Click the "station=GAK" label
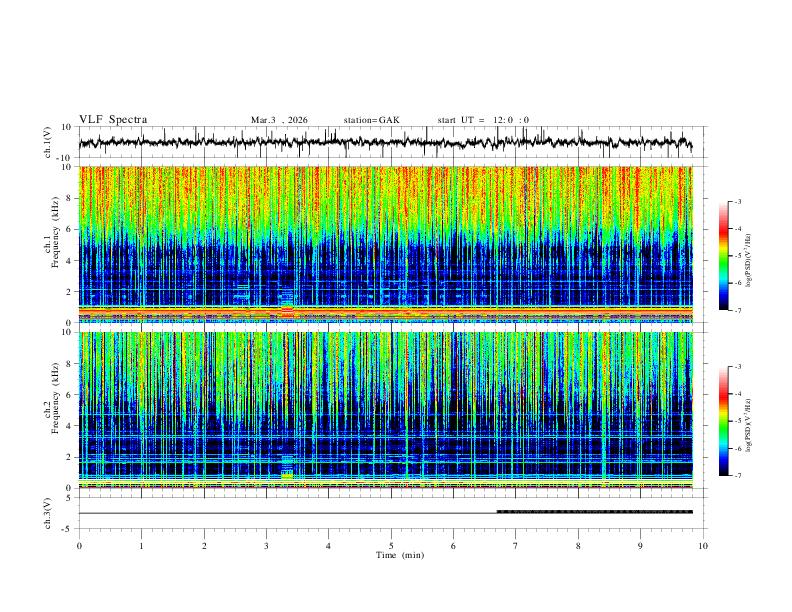 (x=372, y=120)
